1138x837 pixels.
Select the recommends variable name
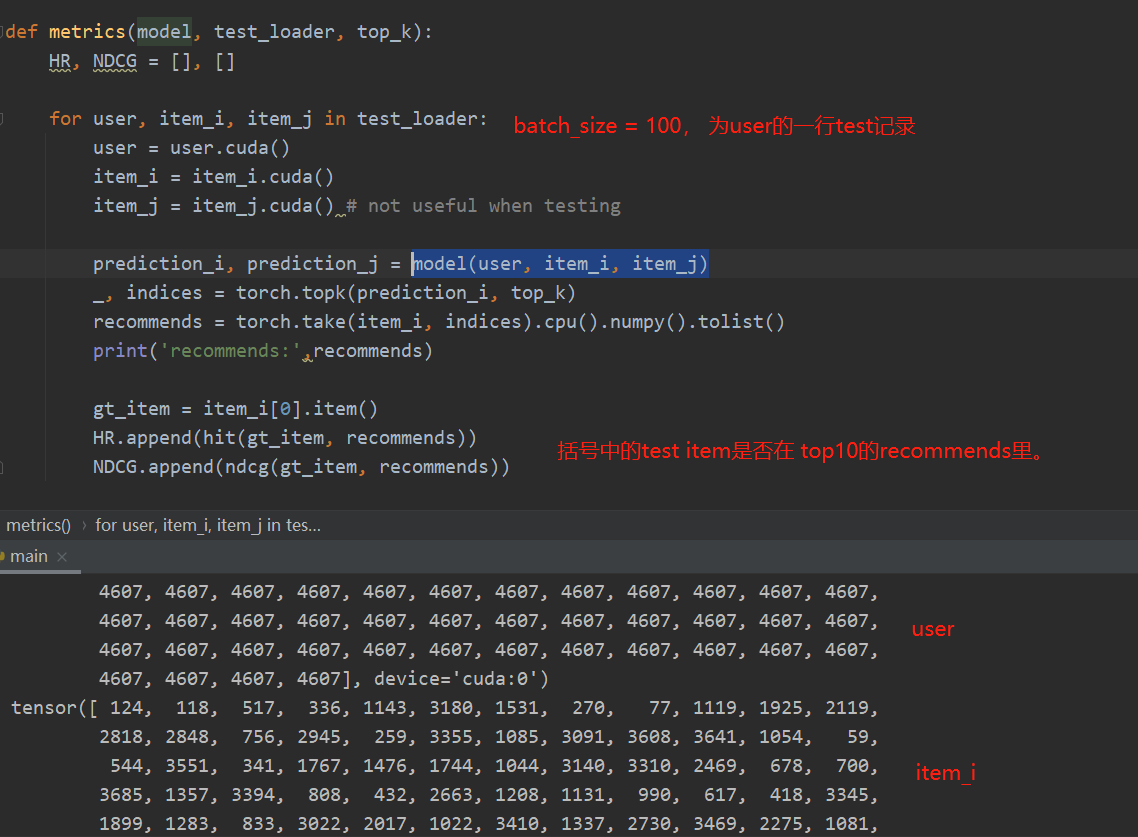click(146, 321)
